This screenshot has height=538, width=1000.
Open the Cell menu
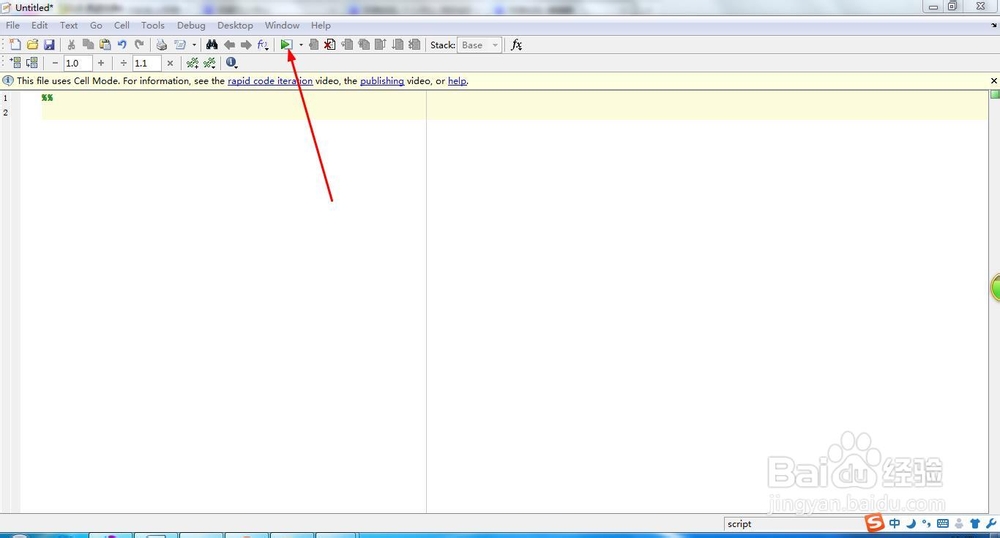coord(122,25)
